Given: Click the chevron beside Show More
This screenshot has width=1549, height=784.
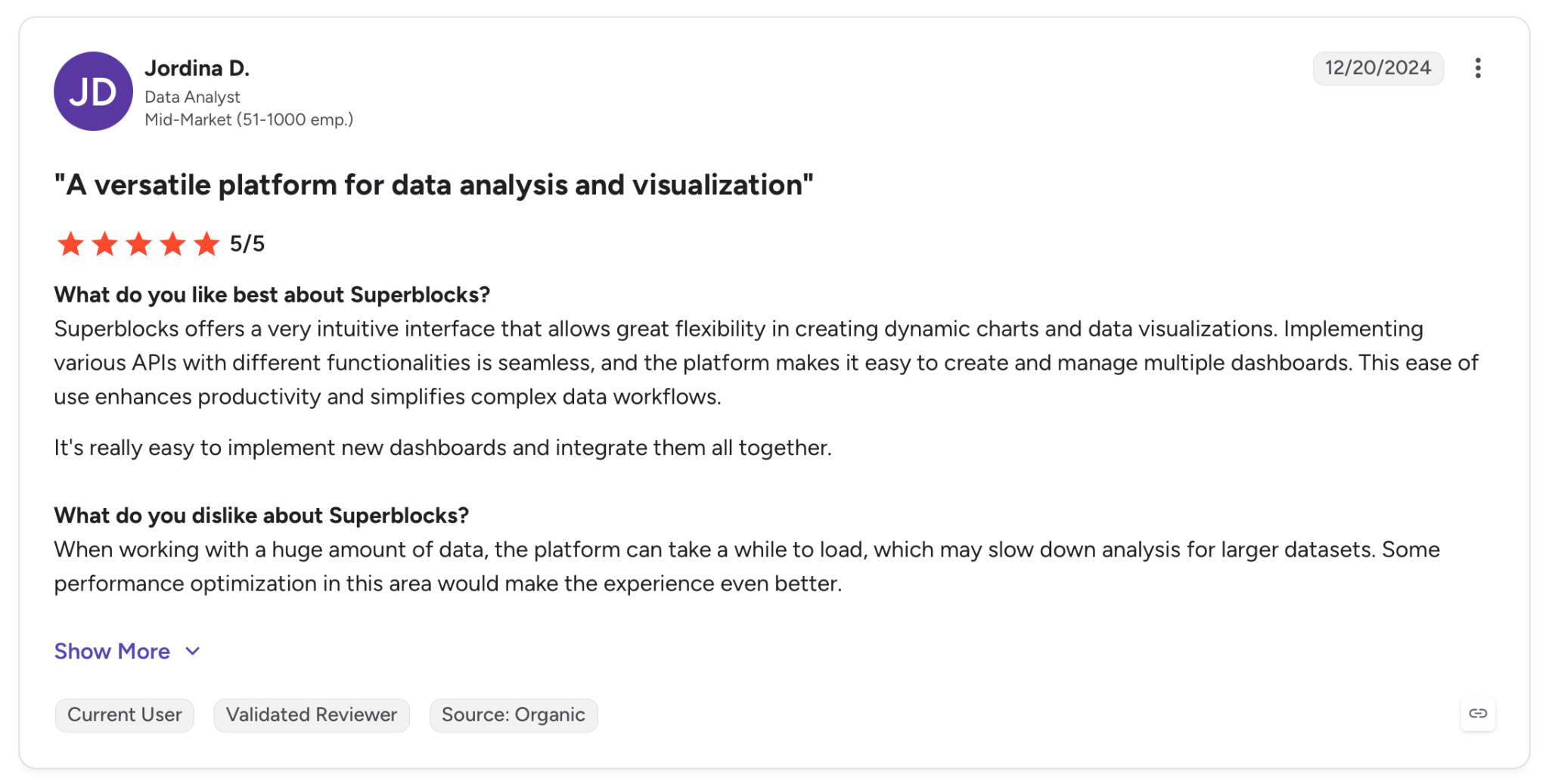Looking at the screenshot, I should coord(193,652).
